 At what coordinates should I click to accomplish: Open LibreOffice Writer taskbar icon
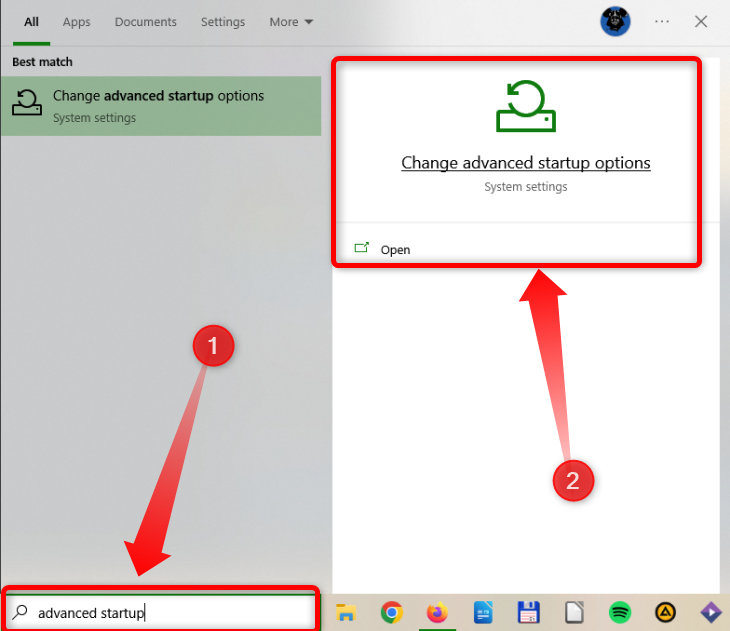point(483,612)
